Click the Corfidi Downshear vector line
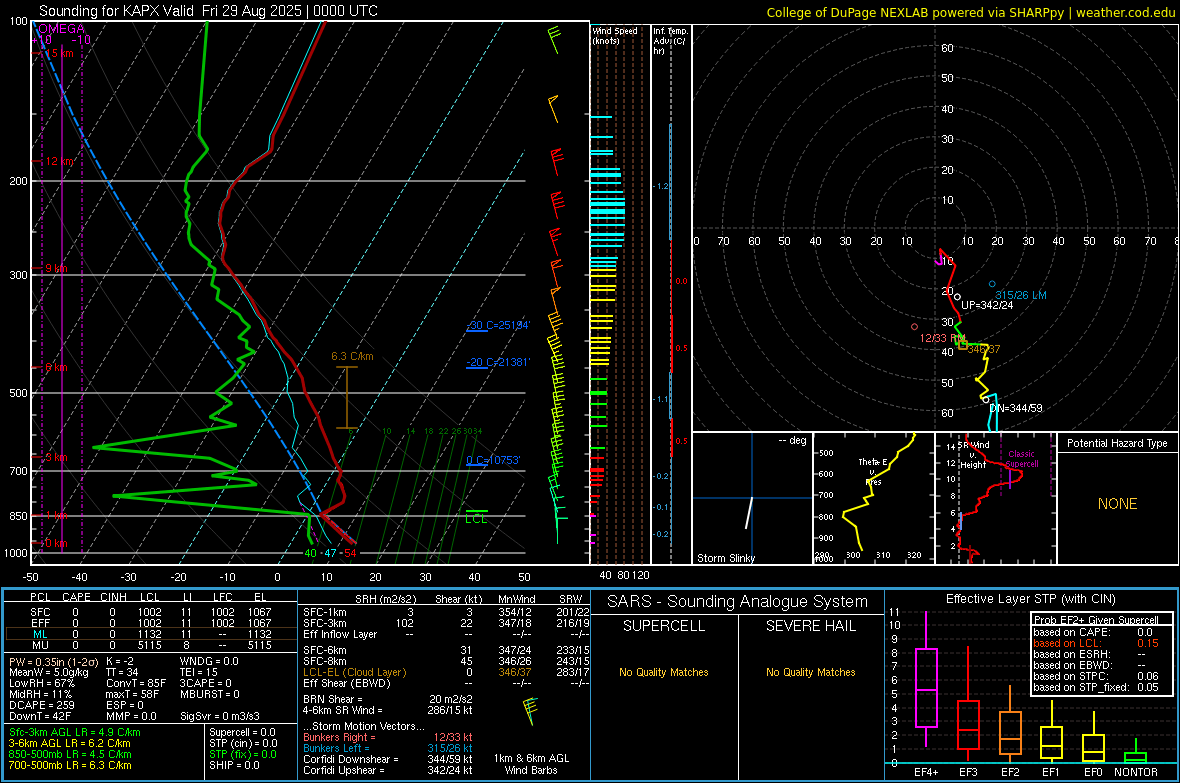 coord(388,759)
